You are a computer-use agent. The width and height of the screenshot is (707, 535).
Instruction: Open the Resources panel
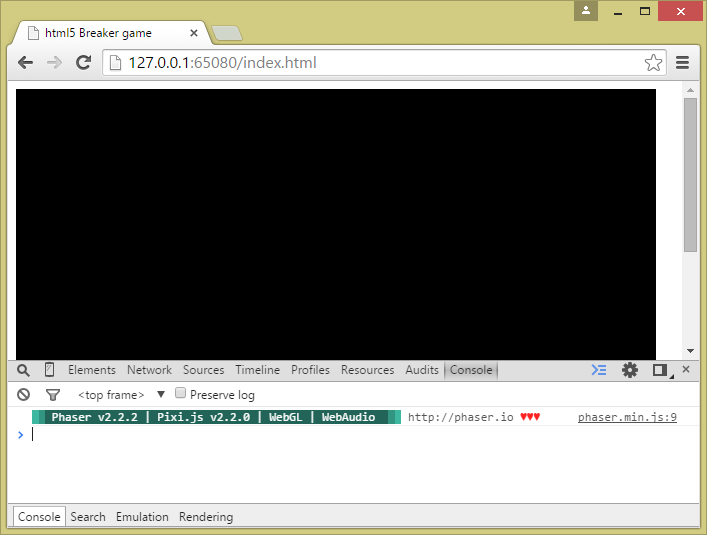(367, 370)
